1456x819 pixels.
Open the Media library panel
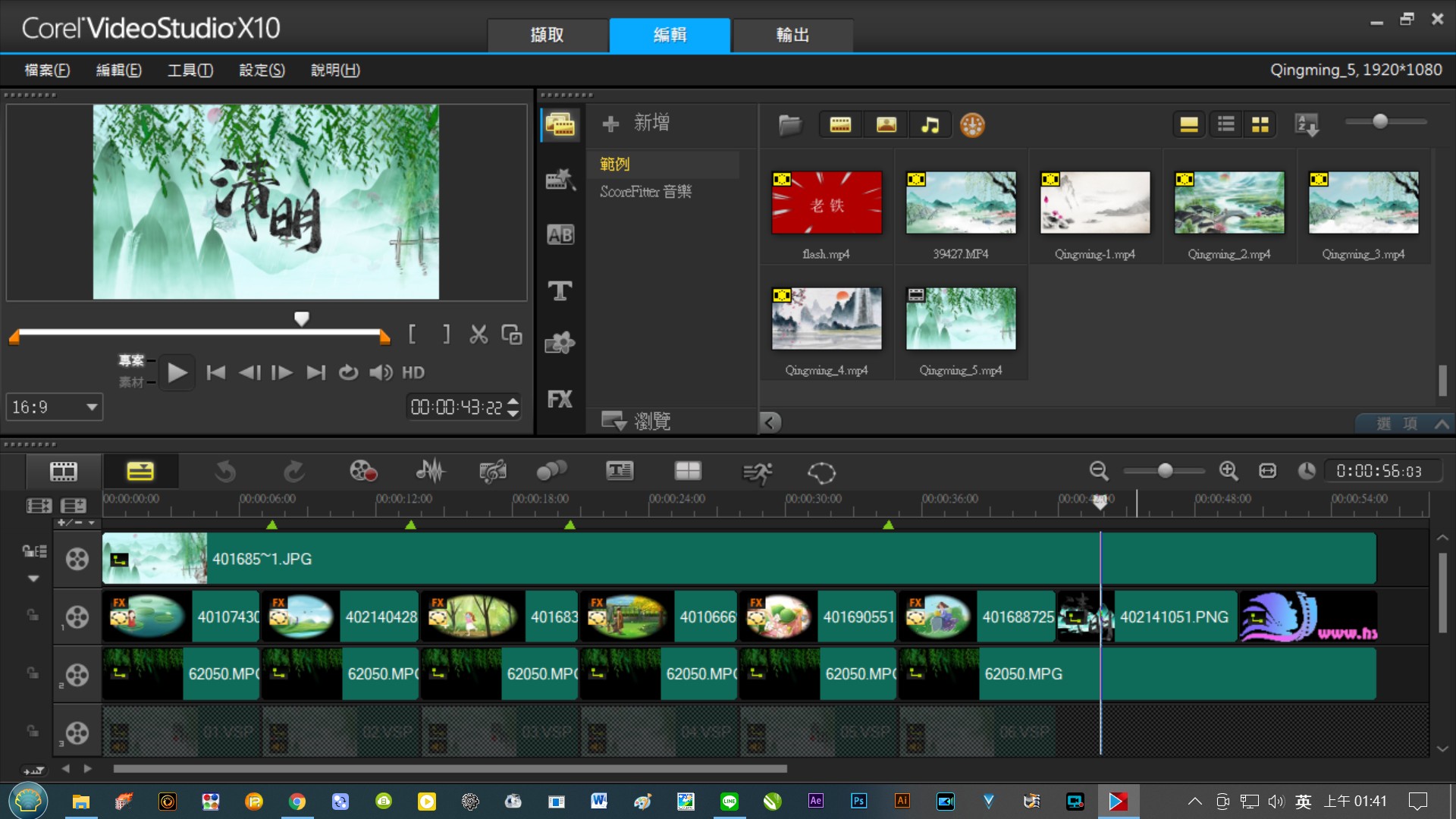point(560,125)
